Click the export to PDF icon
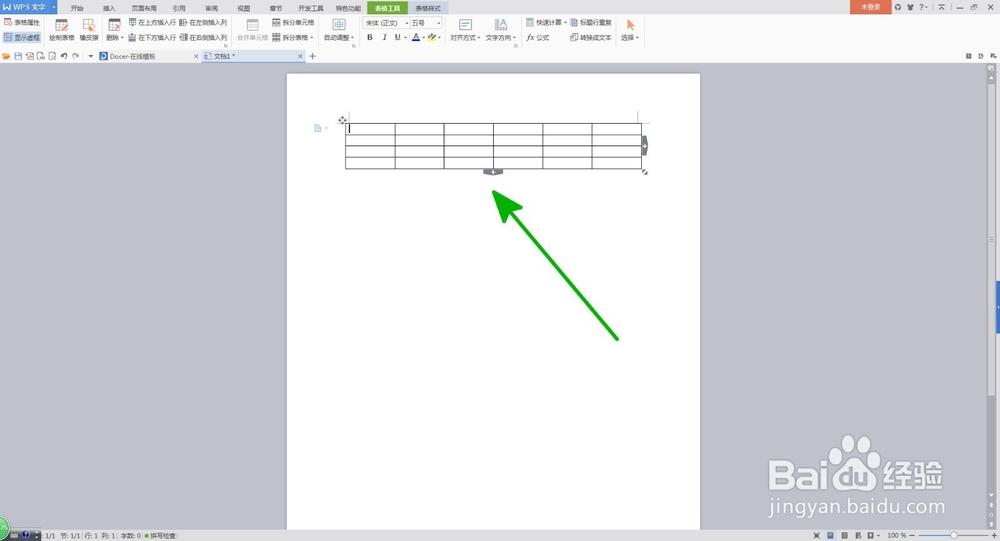The height and width of the screenshot is (541, 1000). (29, 56)
